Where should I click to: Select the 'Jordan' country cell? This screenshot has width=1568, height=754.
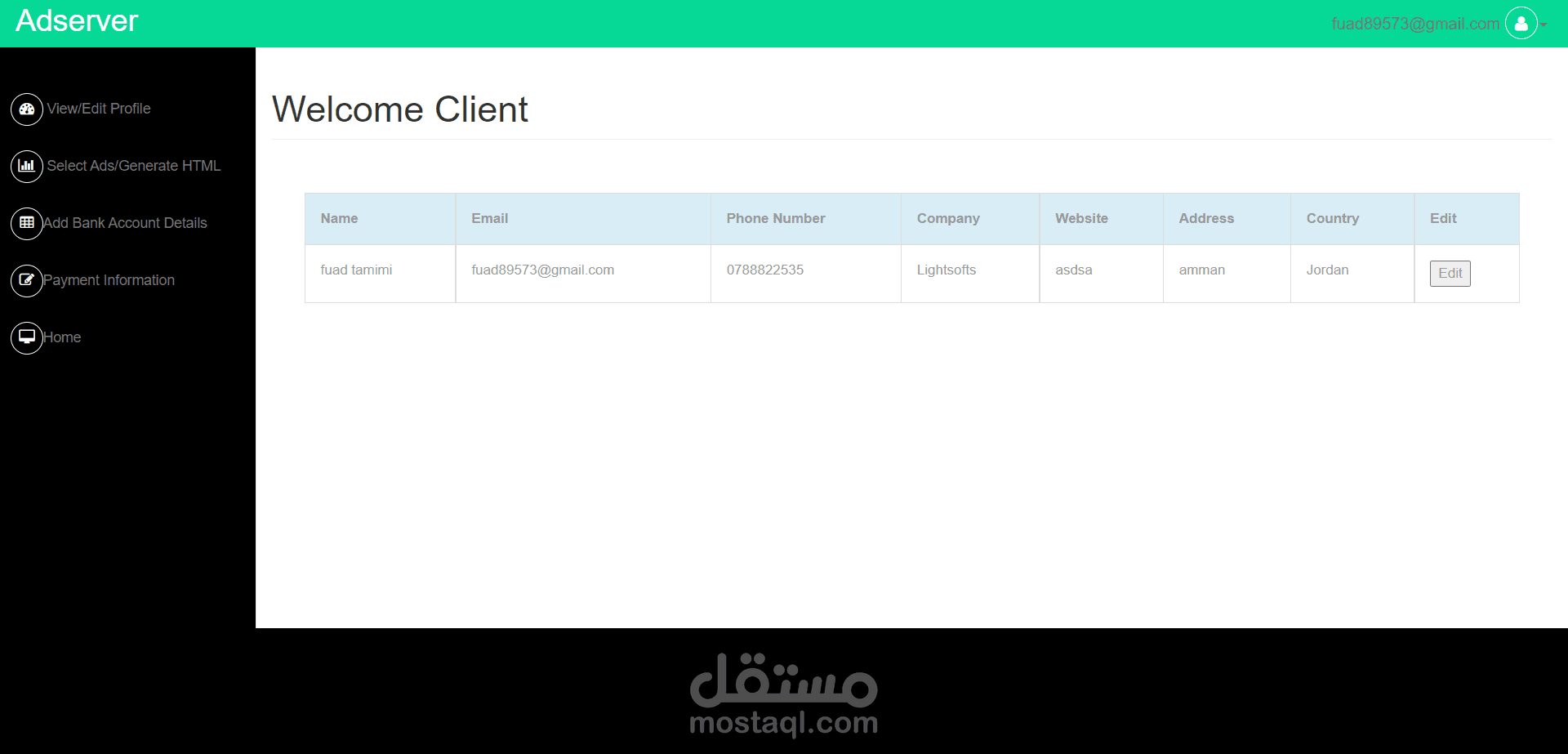point(1352,274)
